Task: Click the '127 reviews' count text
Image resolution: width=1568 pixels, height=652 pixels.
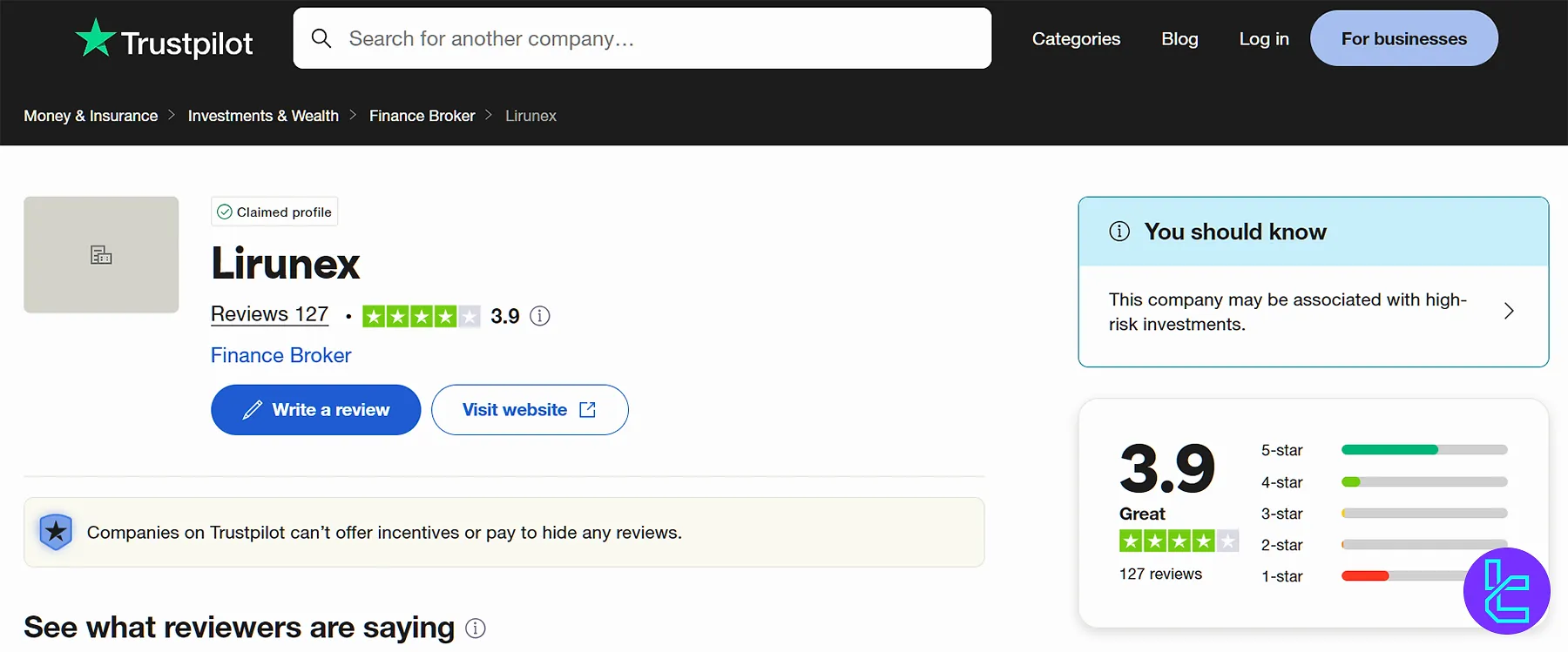Action: point(1160,574)
